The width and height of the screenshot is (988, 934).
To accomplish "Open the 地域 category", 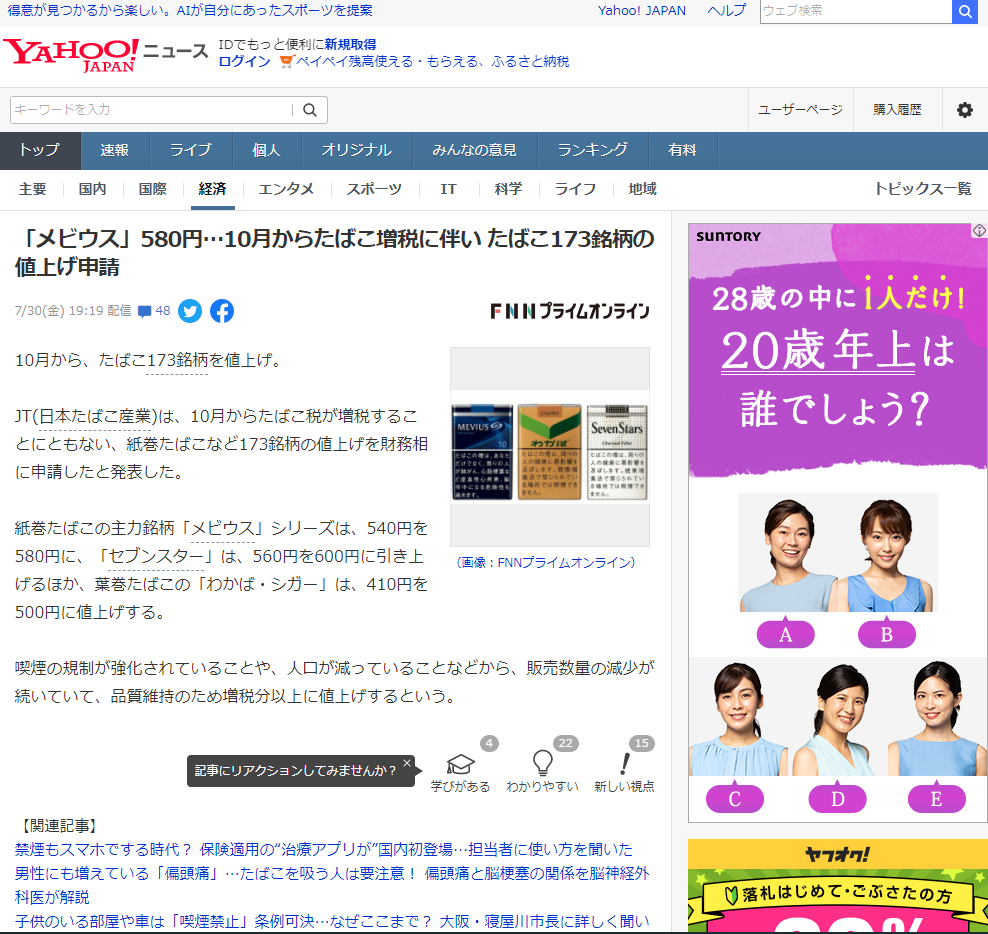I will click(x=642, y=189).
